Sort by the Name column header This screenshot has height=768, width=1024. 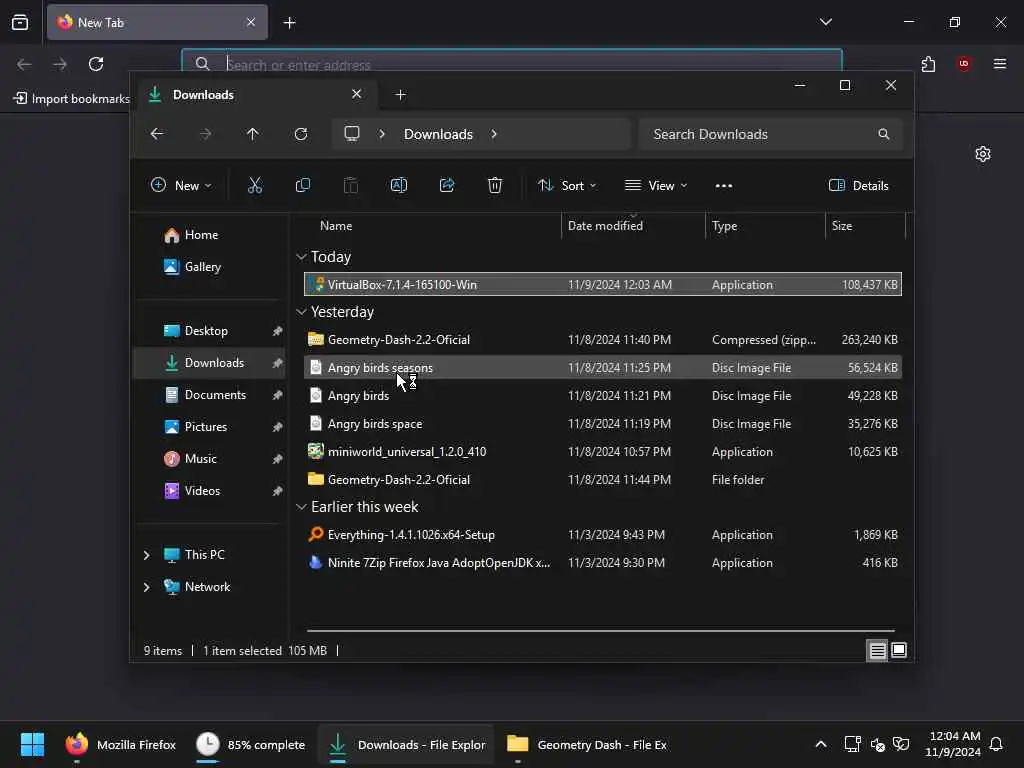point(336,226)
